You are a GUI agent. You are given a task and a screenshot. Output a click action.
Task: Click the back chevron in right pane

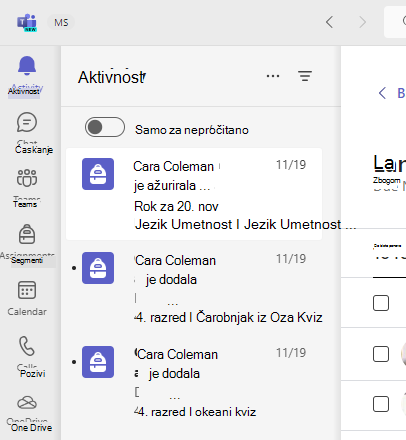(x=382, y=93)
